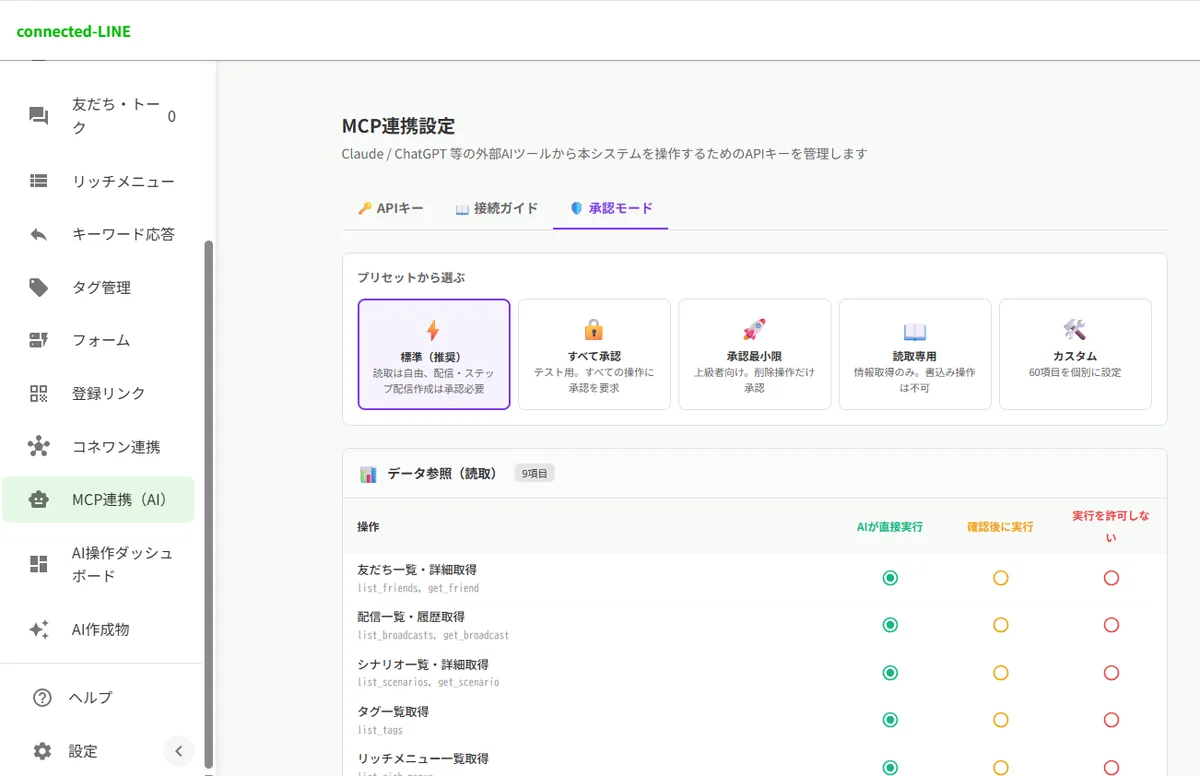This screenshot has width=1200, height=776.
Task: Open ヘルプ in the sidebar
Action: 98,698
